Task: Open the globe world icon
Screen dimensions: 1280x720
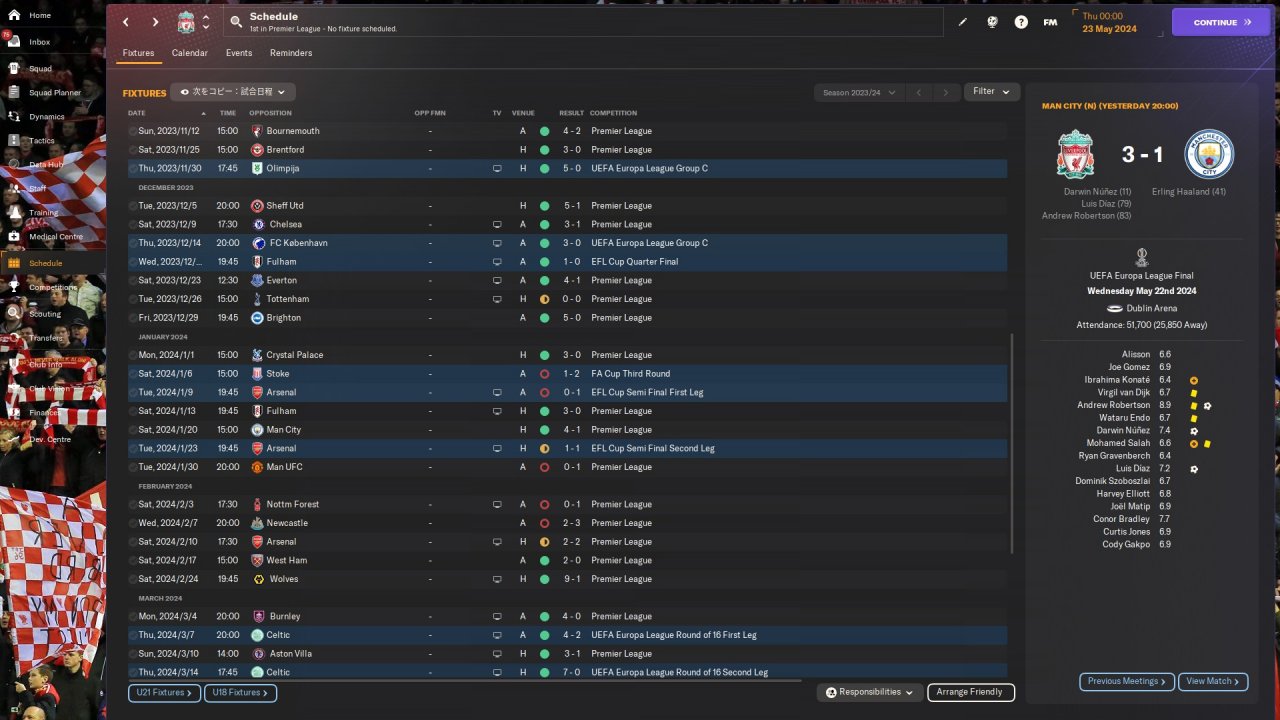Action: [x=992, y=22]
